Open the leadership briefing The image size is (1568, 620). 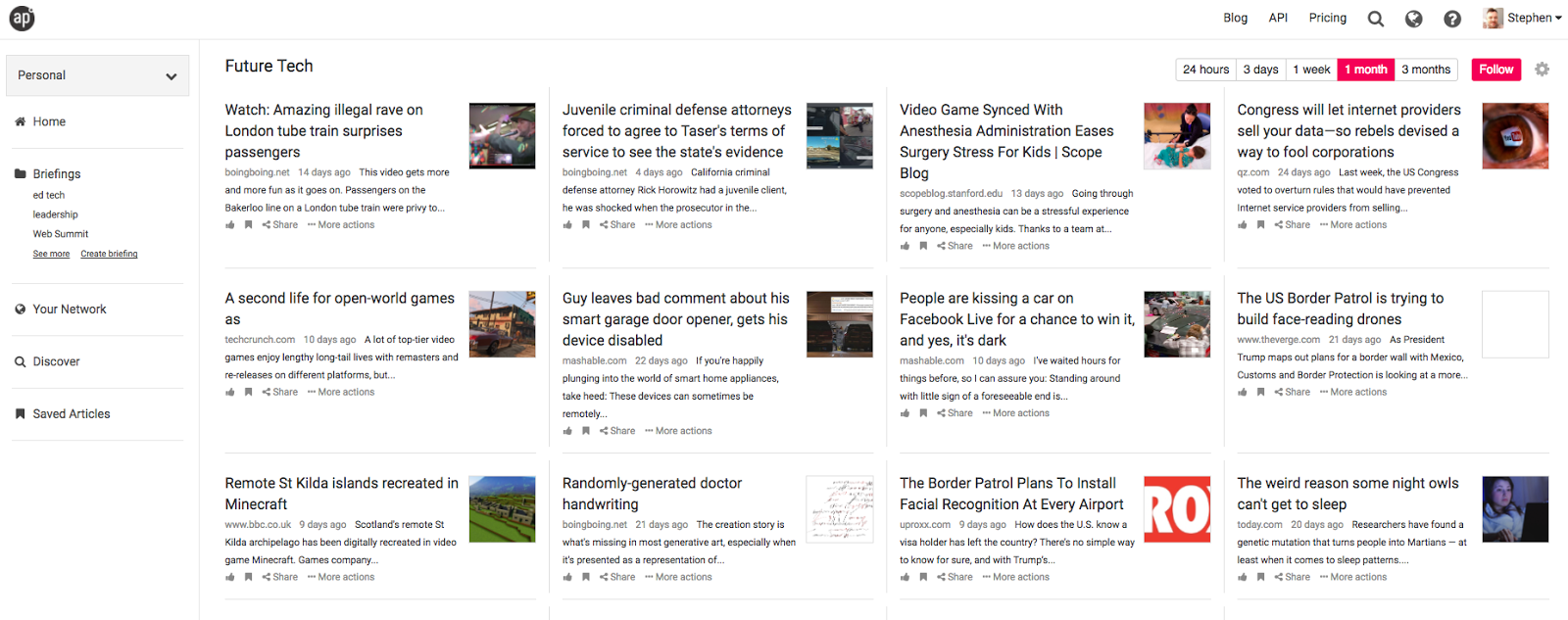point(55,215)
